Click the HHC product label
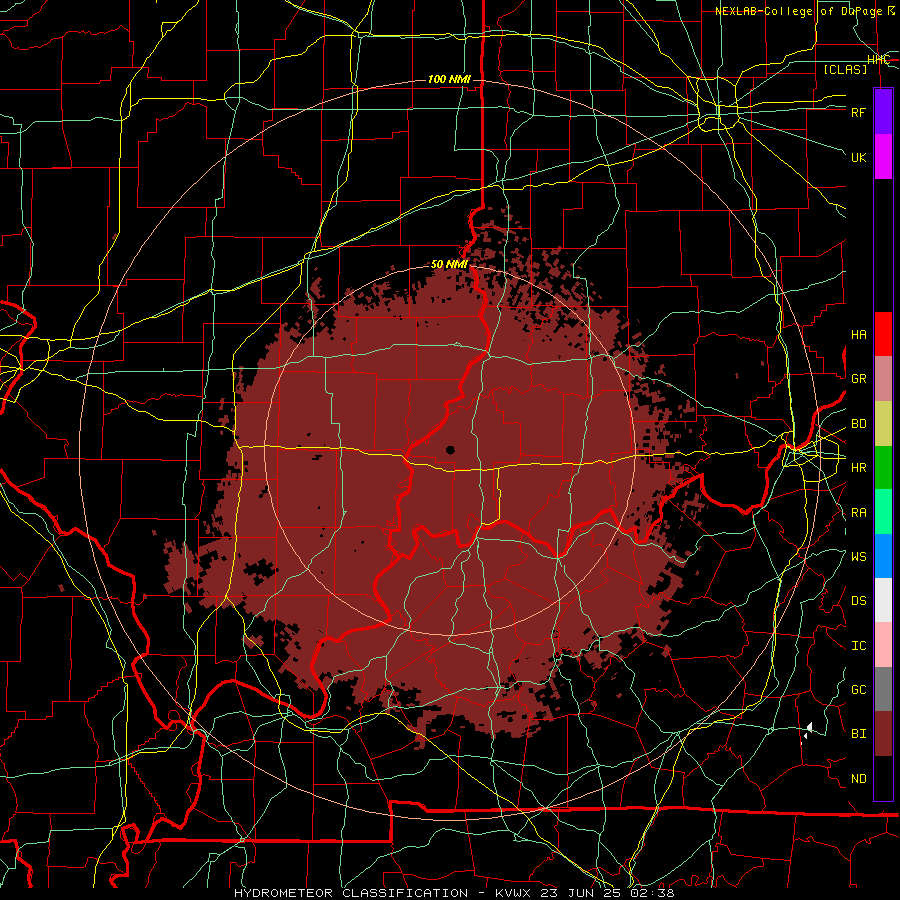This screenshot has height=900, width=900. pyautogui.click(x=878, y=60)
